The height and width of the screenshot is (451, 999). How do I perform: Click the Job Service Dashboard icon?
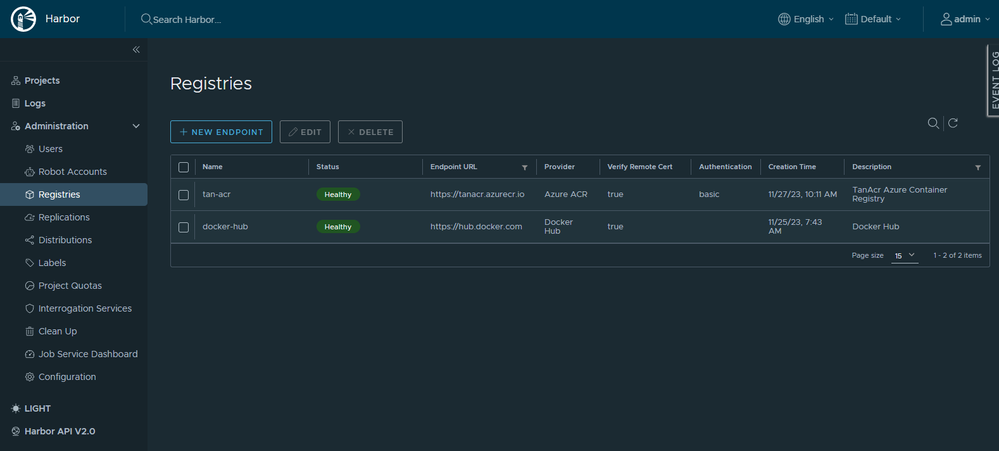[29, 354]
